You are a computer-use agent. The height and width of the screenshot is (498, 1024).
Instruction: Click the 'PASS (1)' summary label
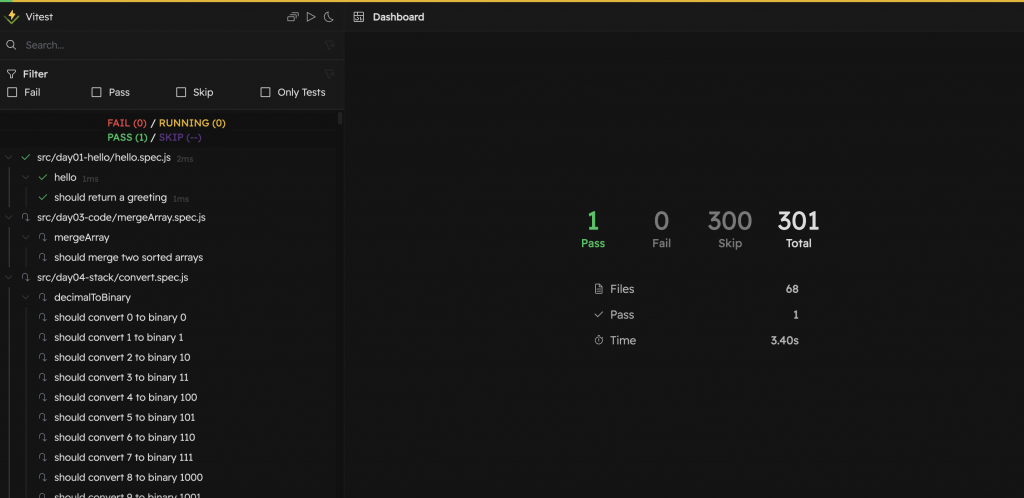(x=127, y=138)
